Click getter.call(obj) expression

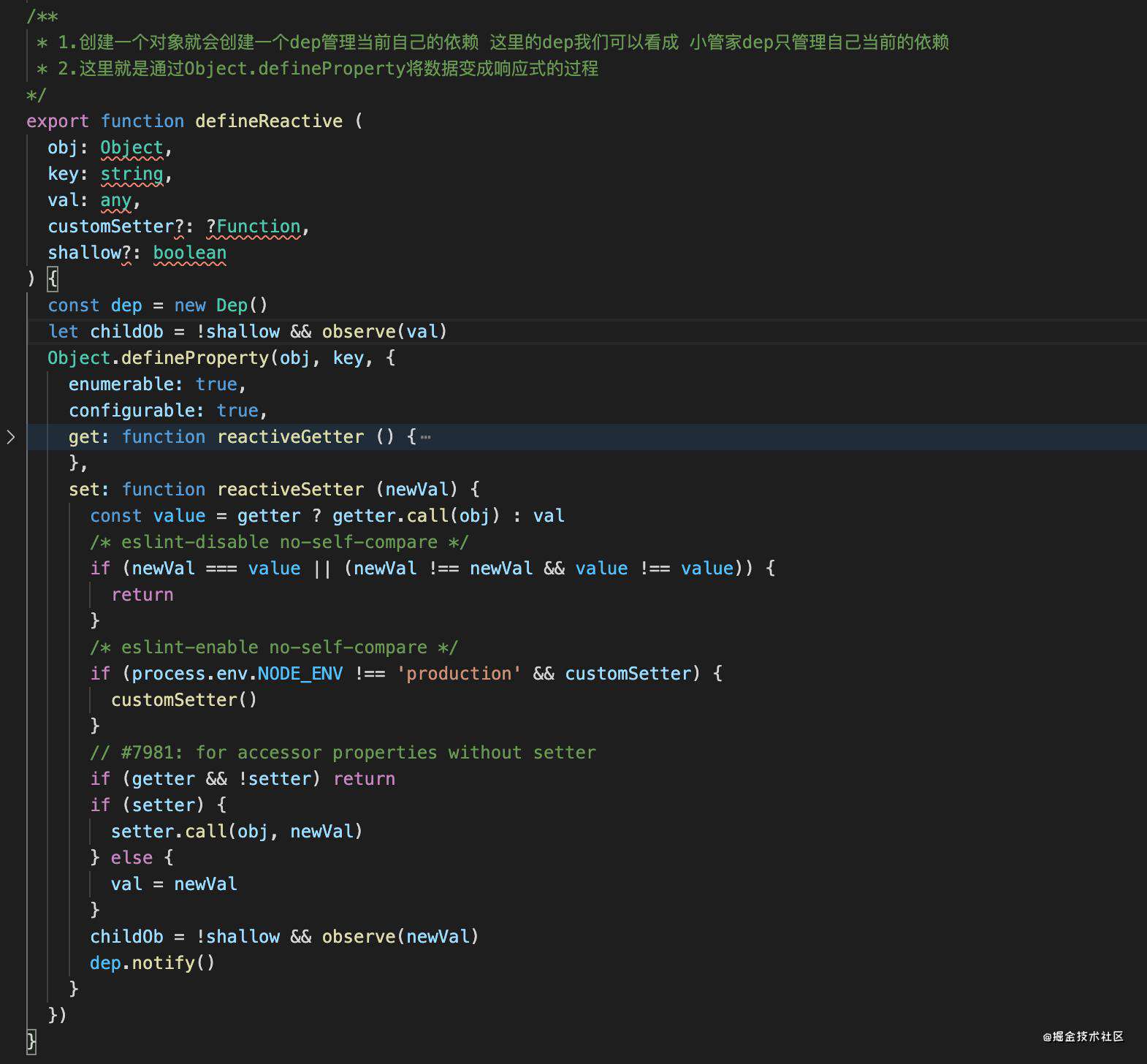(416, 516)
